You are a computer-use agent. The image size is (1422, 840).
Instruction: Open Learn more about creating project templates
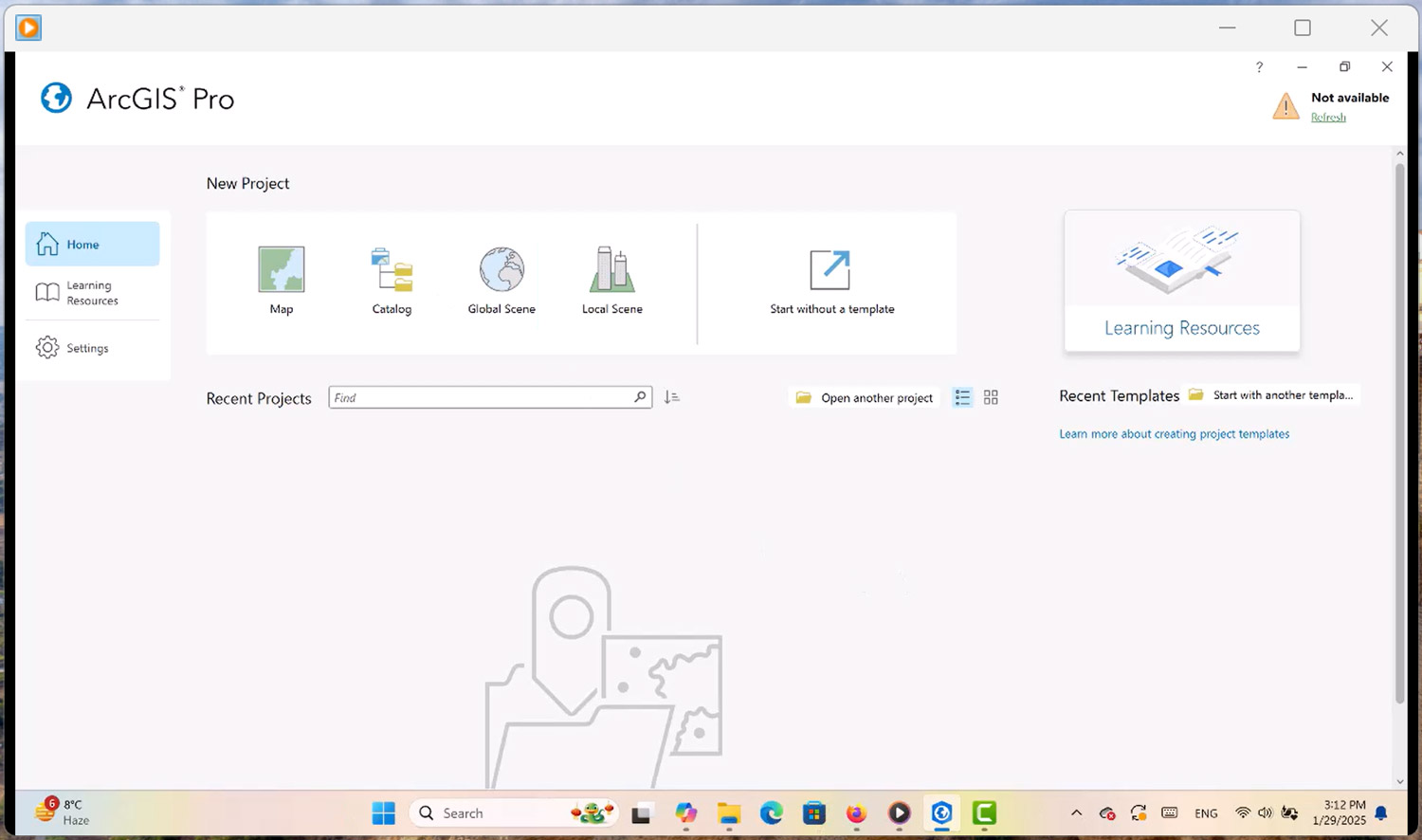[1174, 434]
